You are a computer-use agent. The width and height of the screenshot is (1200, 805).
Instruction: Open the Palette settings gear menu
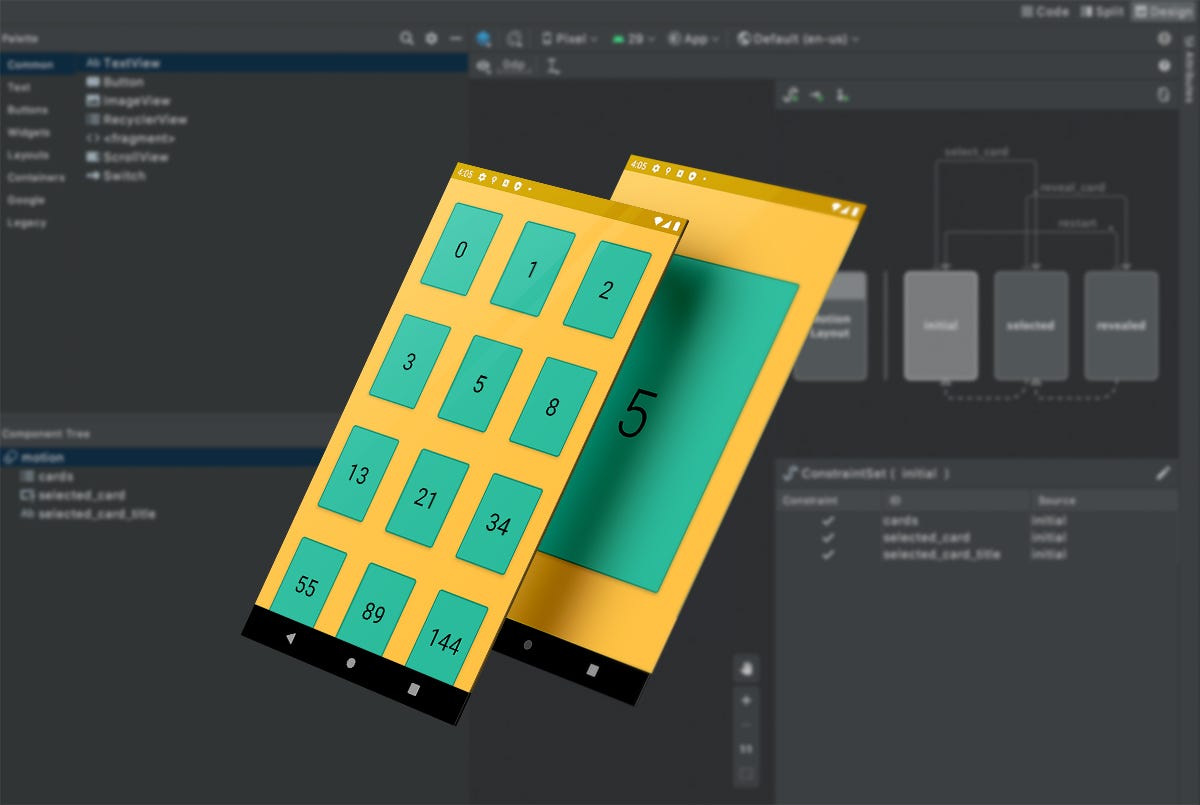tap(430, 38)
